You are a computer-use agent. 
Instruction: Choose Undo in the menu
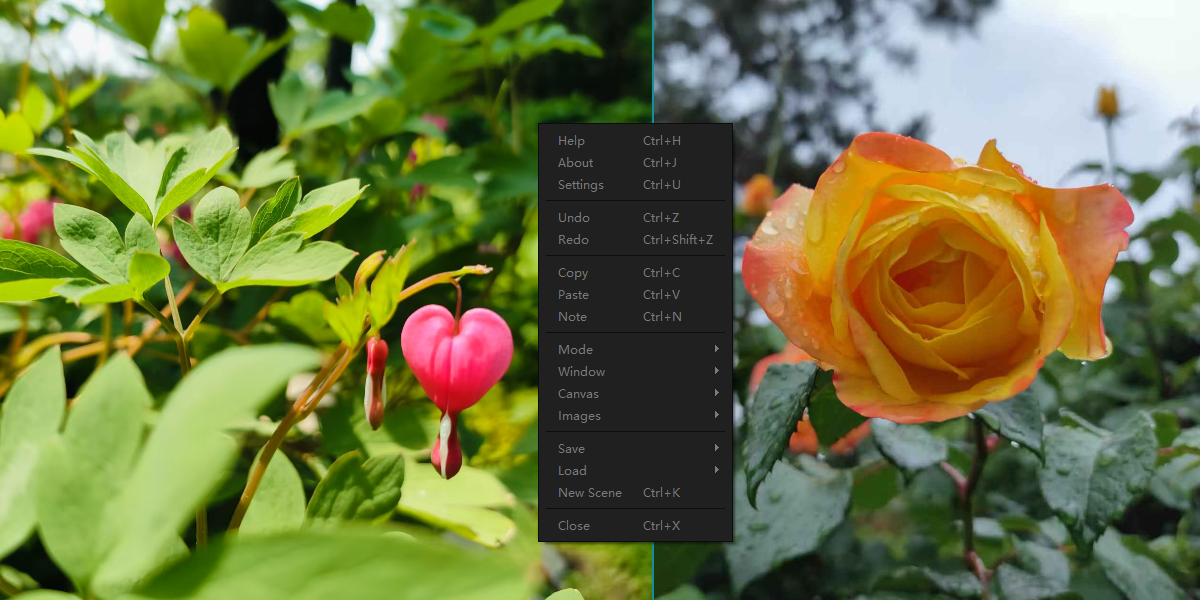tap(574, 218)
